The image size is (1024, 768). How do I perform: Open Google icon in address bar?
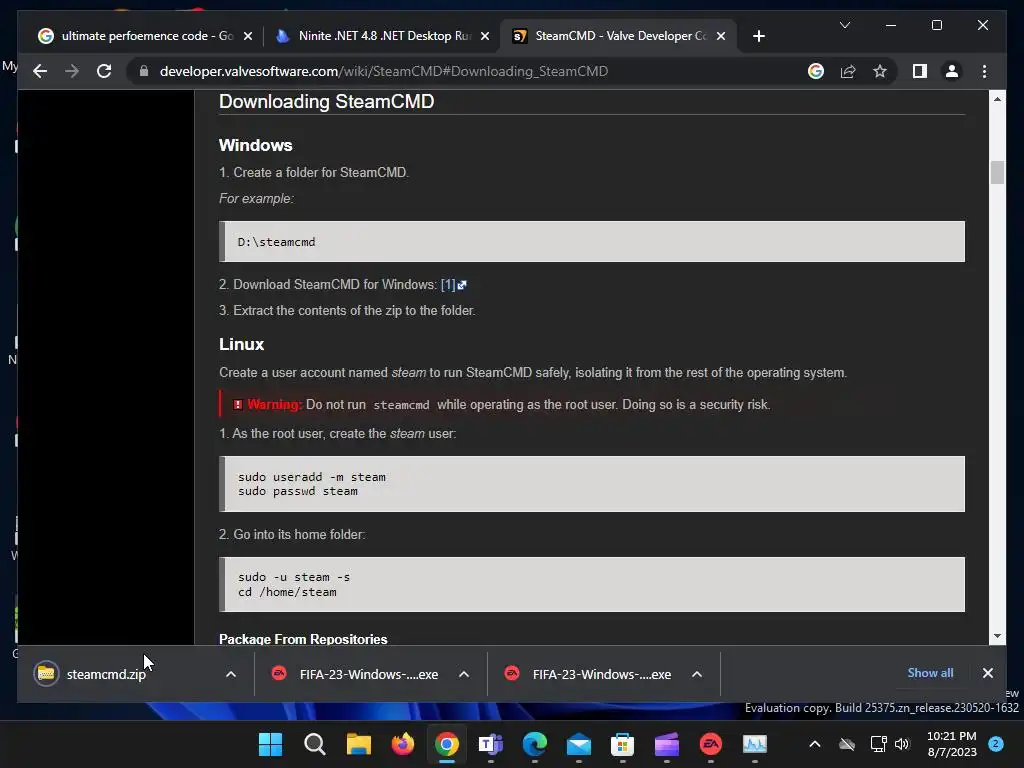tap(816, 71)
